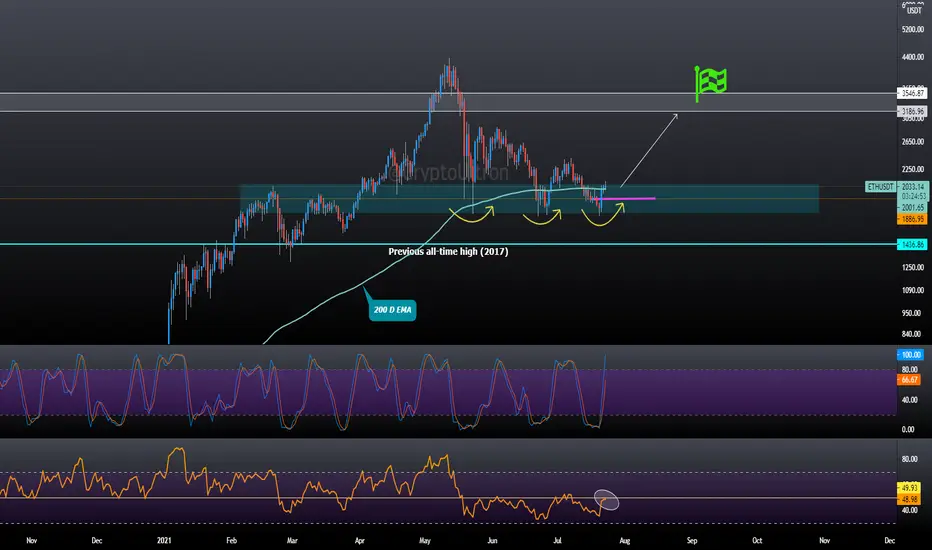Click the 'Previous all-time high (2017)' text annotation
The width and height of the screenshot is (932, 550).
(448, 252)
